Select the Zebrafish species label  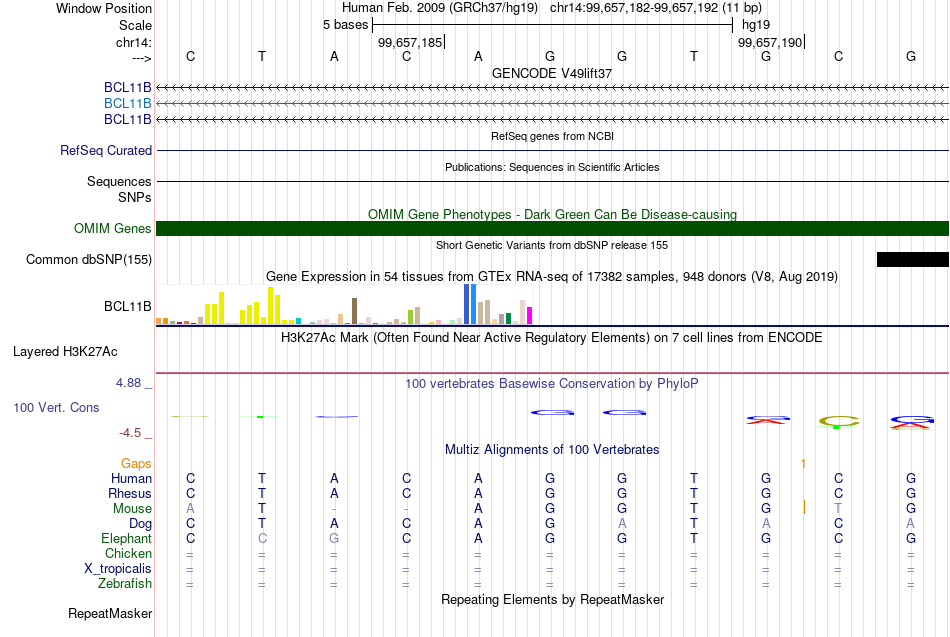tap(125, 584)
